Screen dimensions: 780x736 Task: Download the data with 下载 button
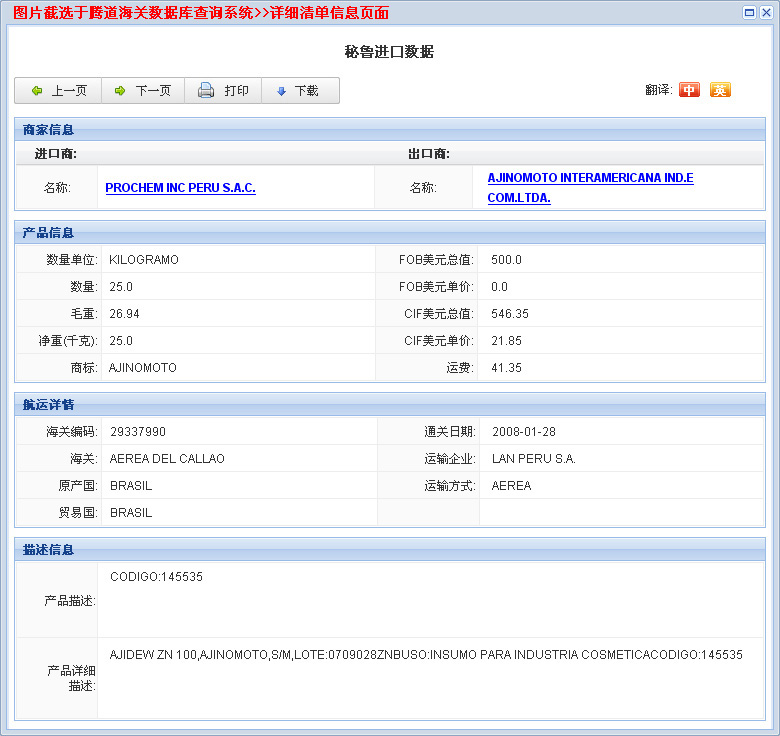coord(297,91)
